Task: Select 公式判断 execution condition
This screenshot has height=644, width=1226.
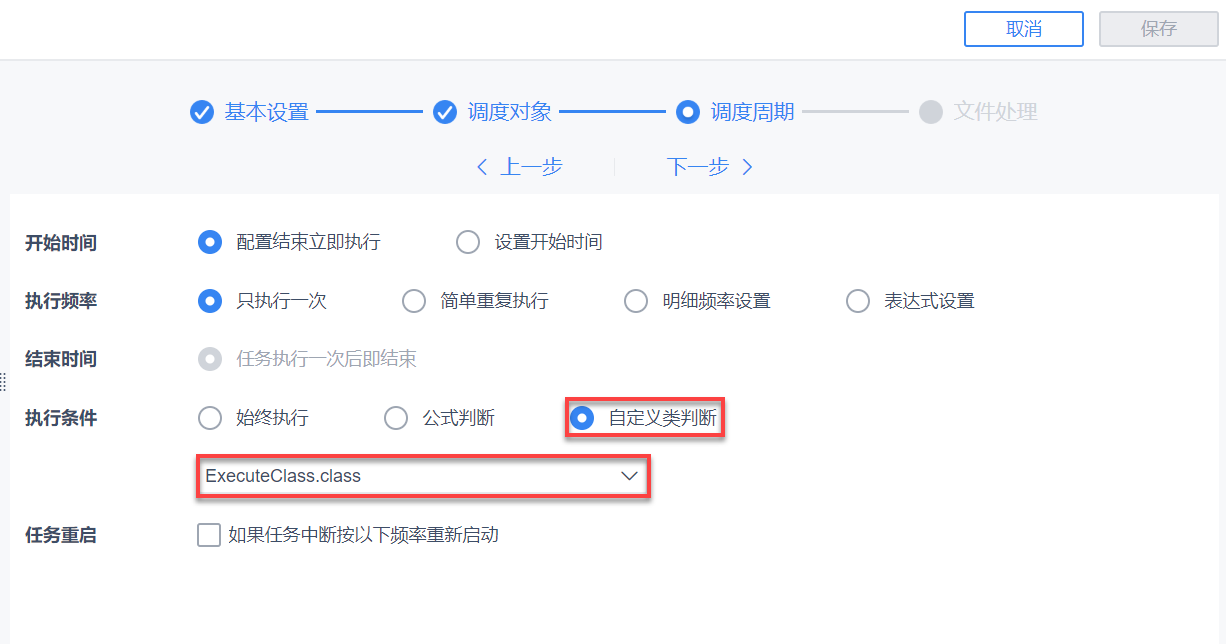Action: [396, 418]
